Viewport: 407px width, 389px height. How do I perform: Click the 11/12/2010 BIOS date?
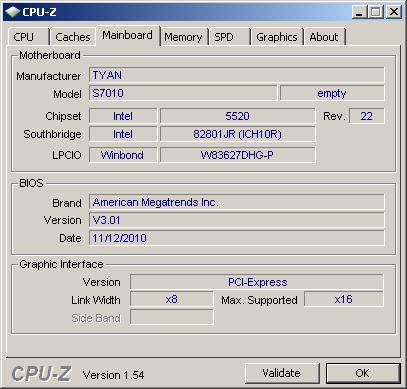pyautogui.click(x=237, y=238)
